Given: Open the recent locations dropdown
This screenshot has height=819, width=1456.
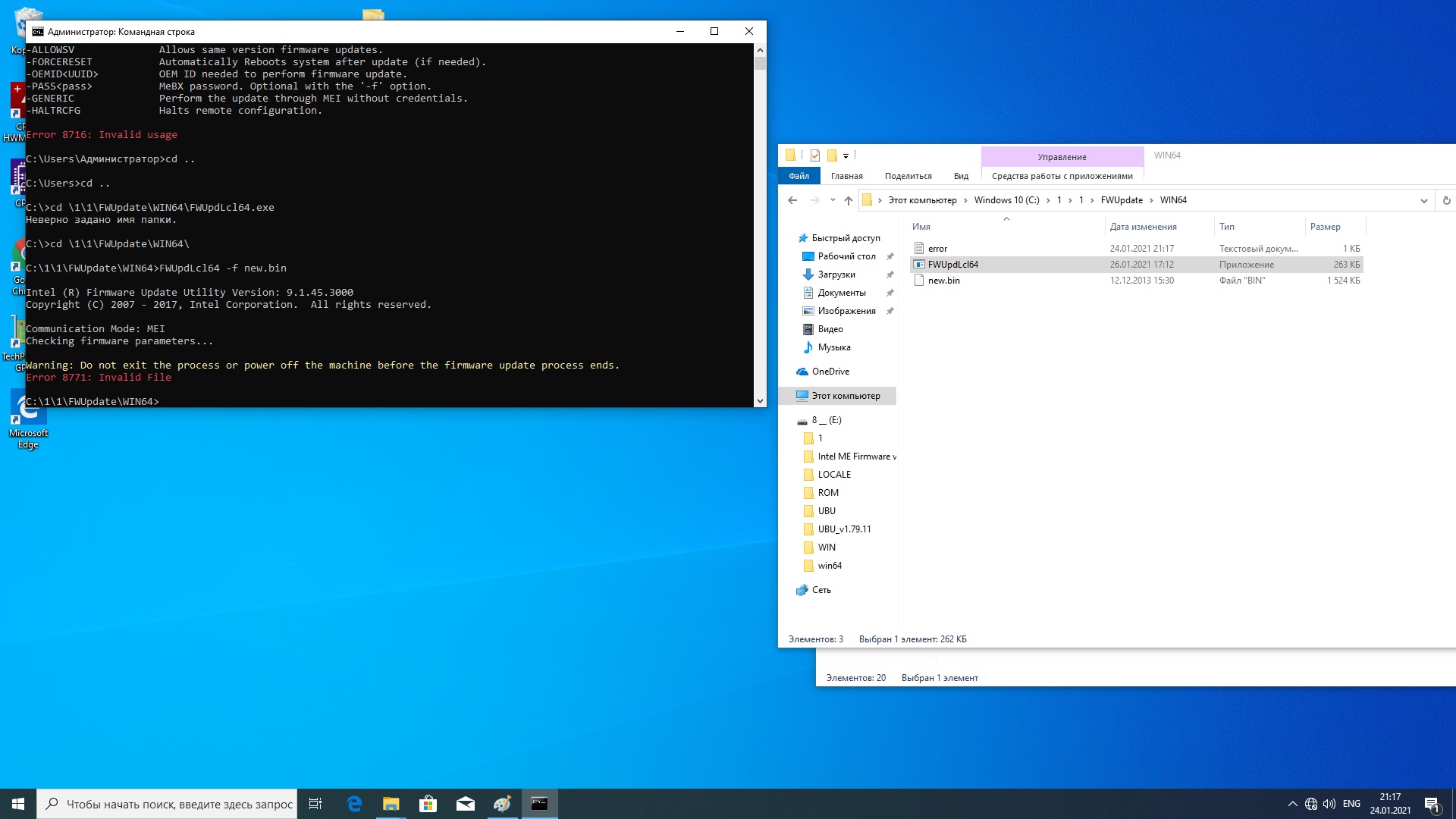Looking at the screenshot, I should 833,200.
